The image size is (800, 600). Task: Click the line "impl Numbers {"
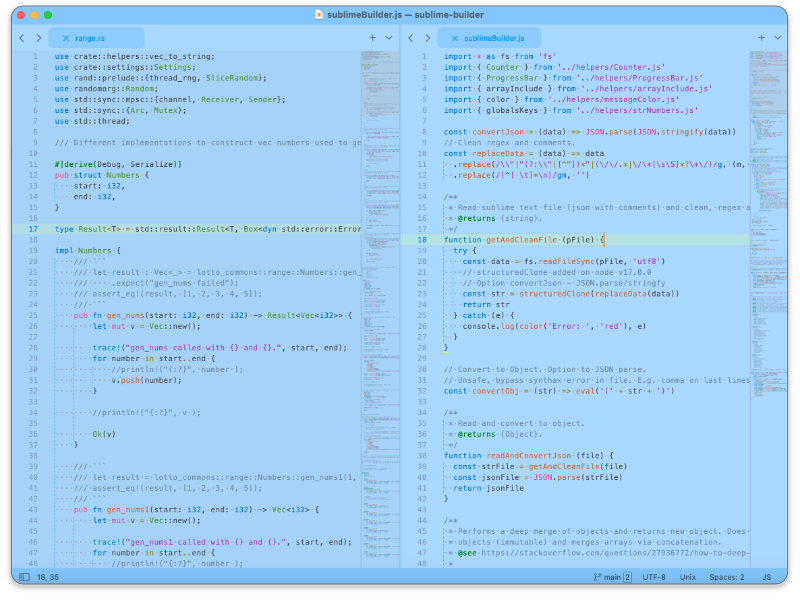pos(88,251)
